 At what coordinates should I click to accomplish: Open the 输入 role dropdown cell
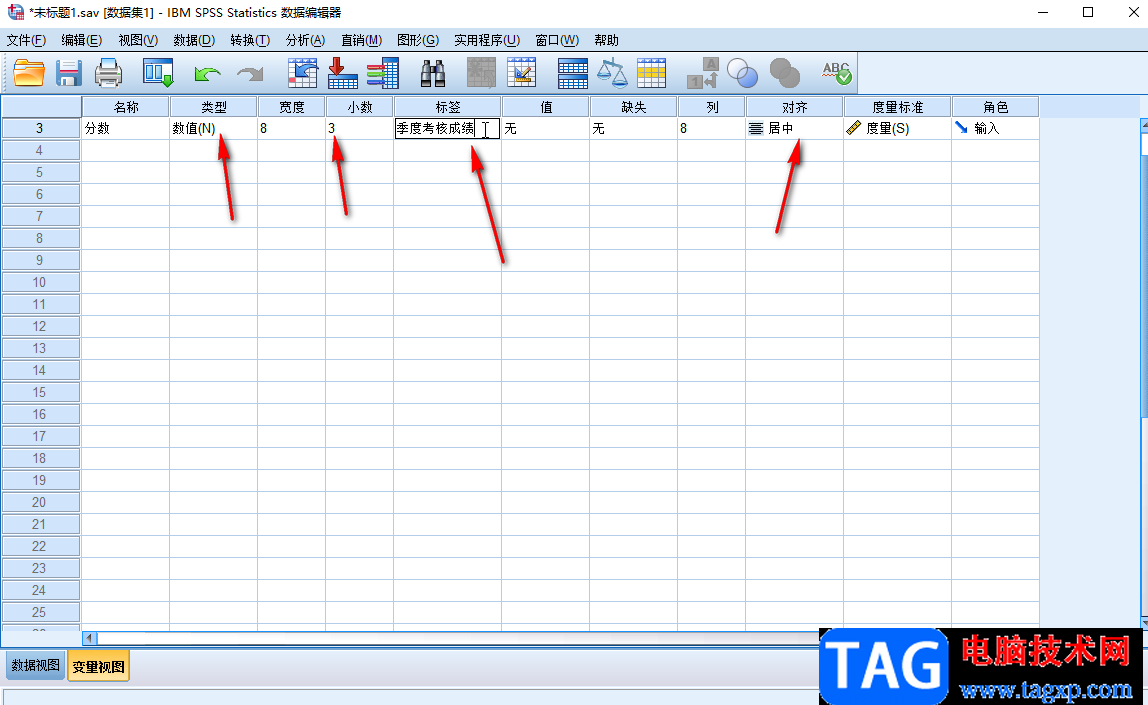(996, 128)
